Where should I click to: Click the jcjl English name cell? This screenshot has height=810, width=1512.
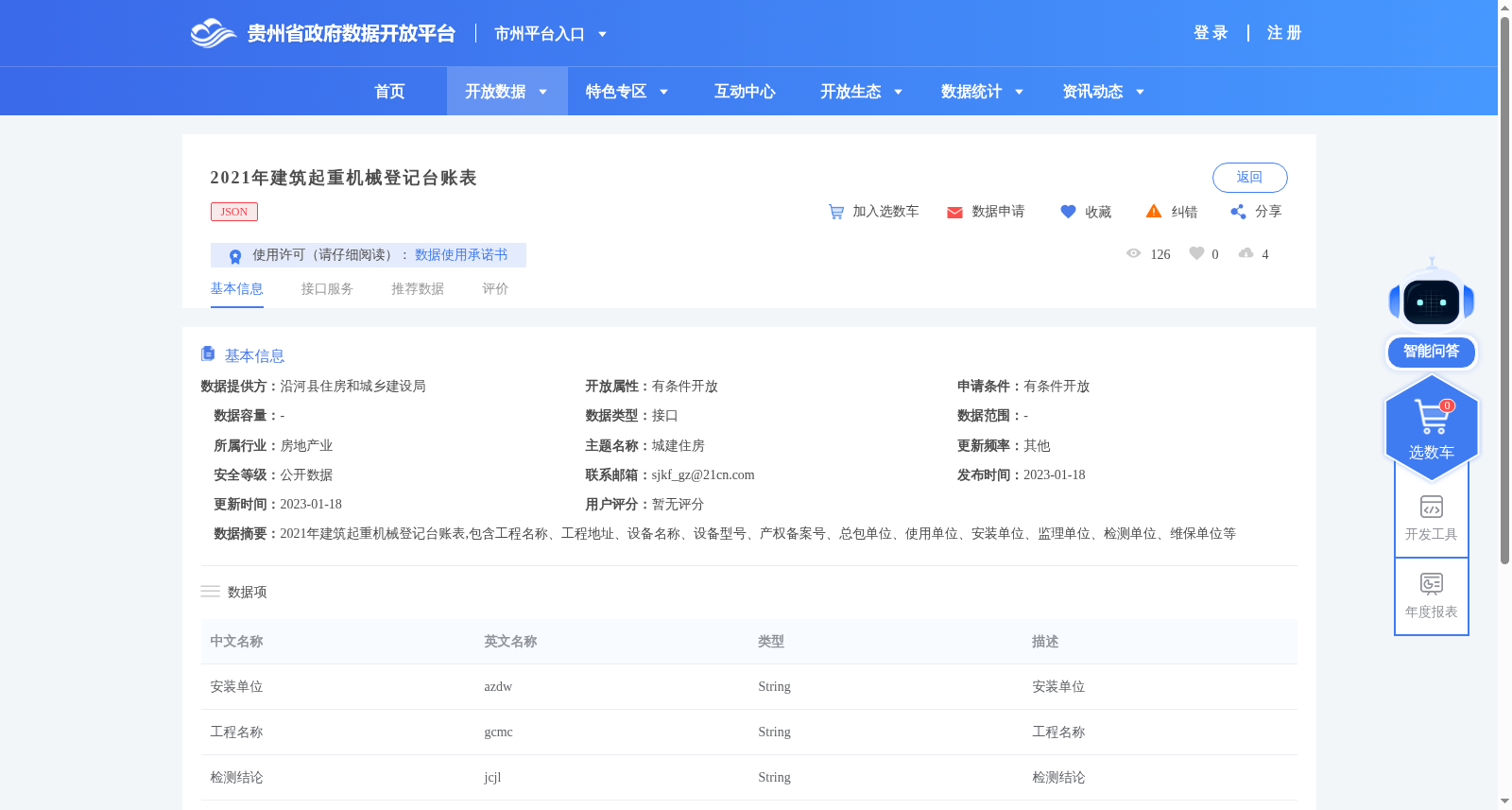[x=492, y=778]
